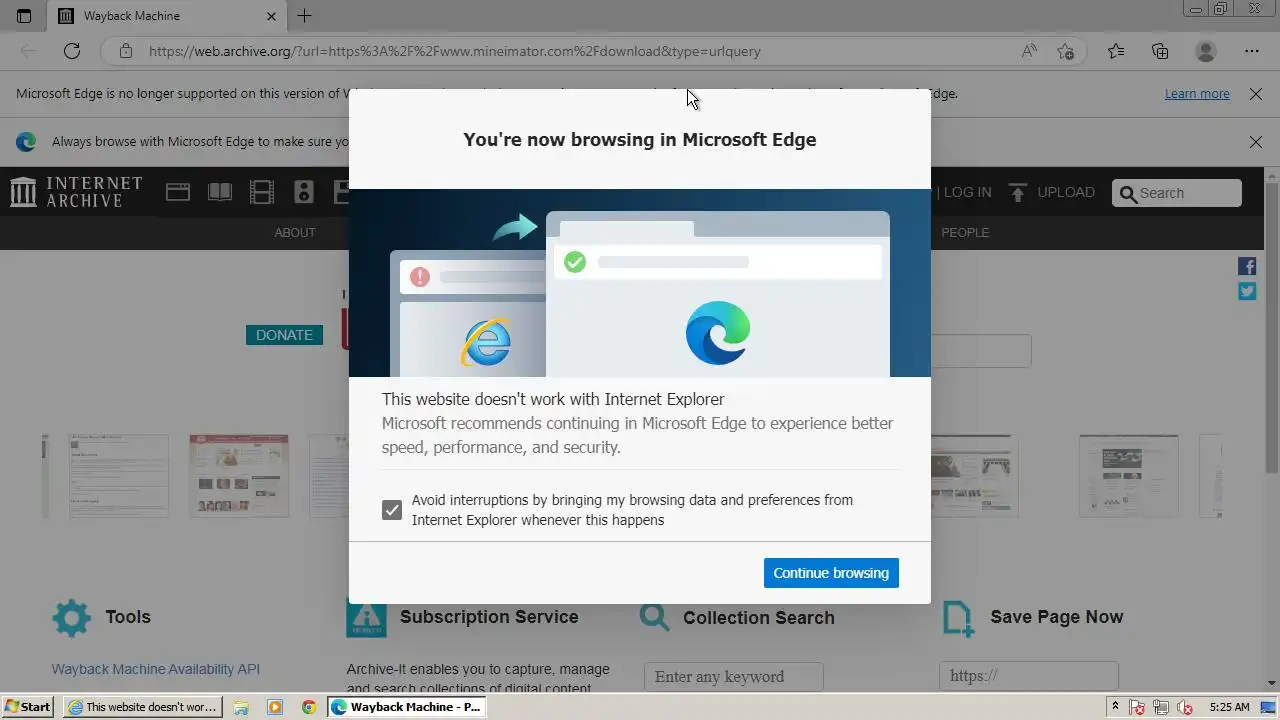Viewport: 1280px width, 720px height.
Task: Dismiss the Always browse with Edge bar
Action: 1256,142
